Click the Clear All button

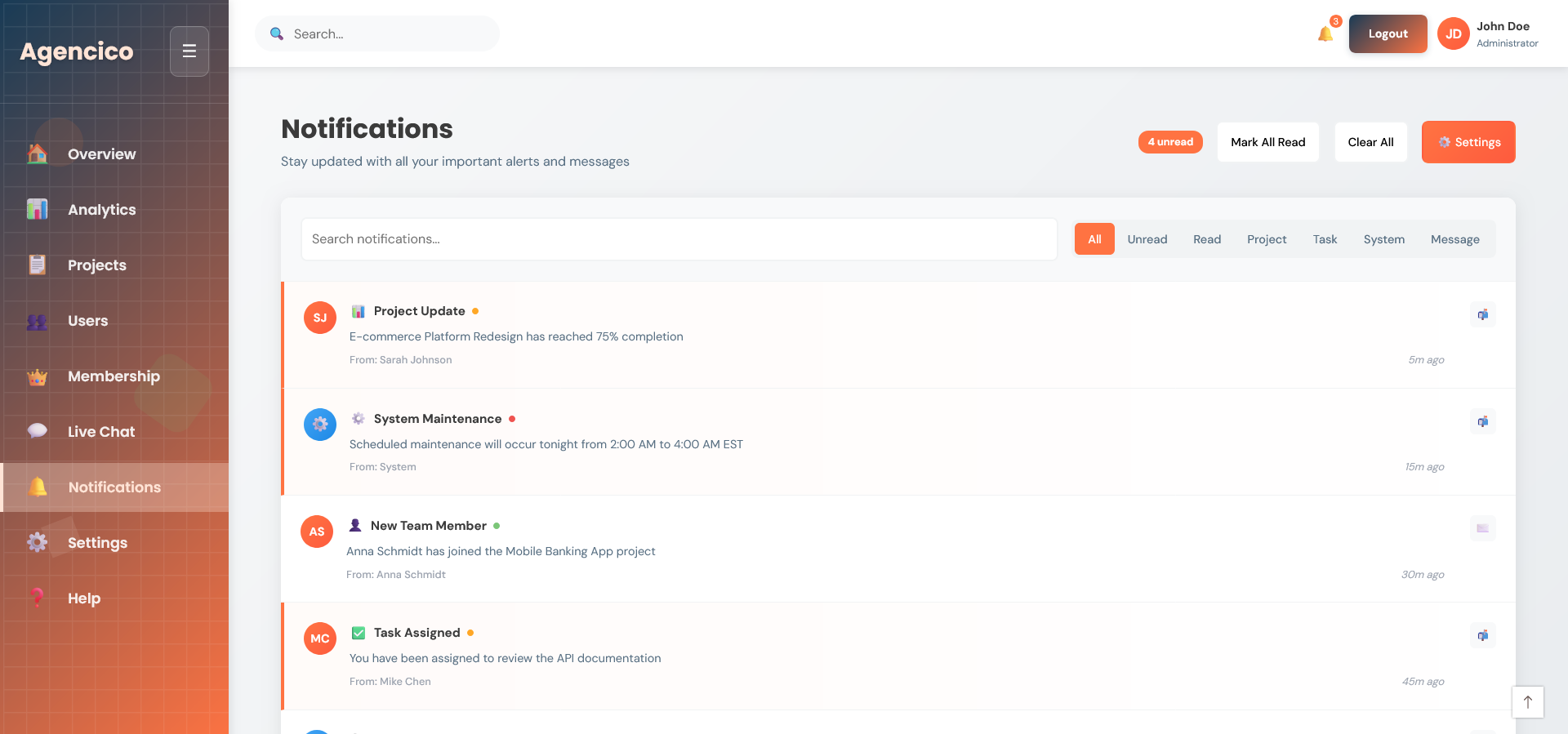[1371, 142]
